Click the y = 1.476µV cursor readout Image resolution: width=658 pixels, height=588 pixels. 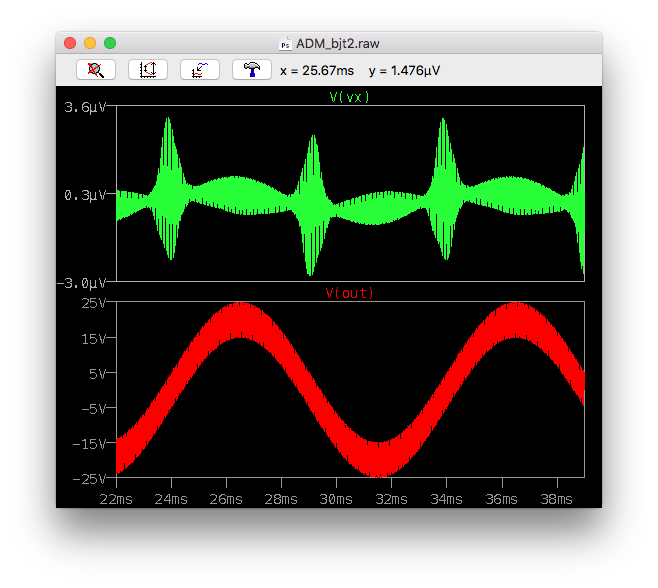click(405, 71)
